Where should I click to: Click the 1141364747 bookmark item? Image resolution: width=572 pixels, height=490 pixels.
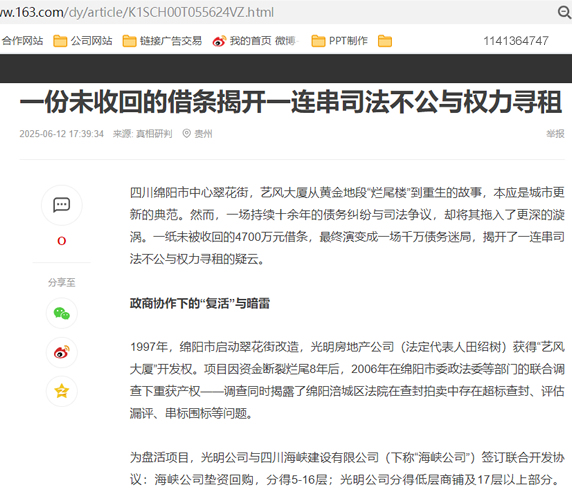516,41
